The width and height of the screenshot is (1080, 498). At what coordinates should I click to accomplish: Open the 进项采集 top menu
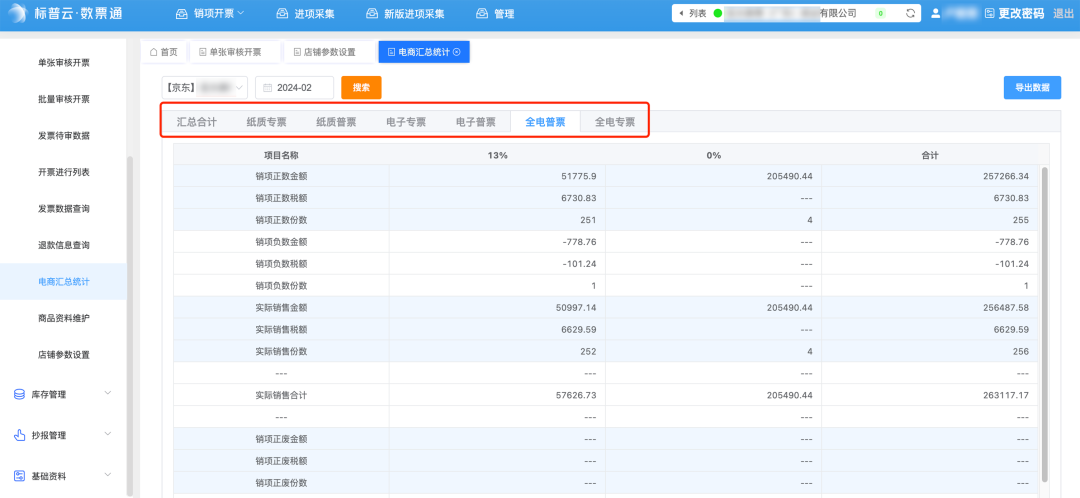pos(304,13)
